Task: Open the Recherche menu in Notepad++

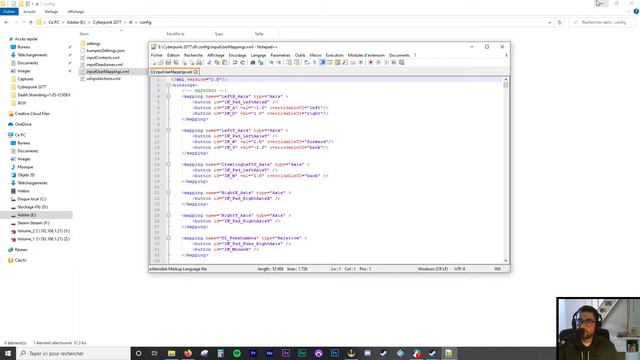Action: pos(193,55)
